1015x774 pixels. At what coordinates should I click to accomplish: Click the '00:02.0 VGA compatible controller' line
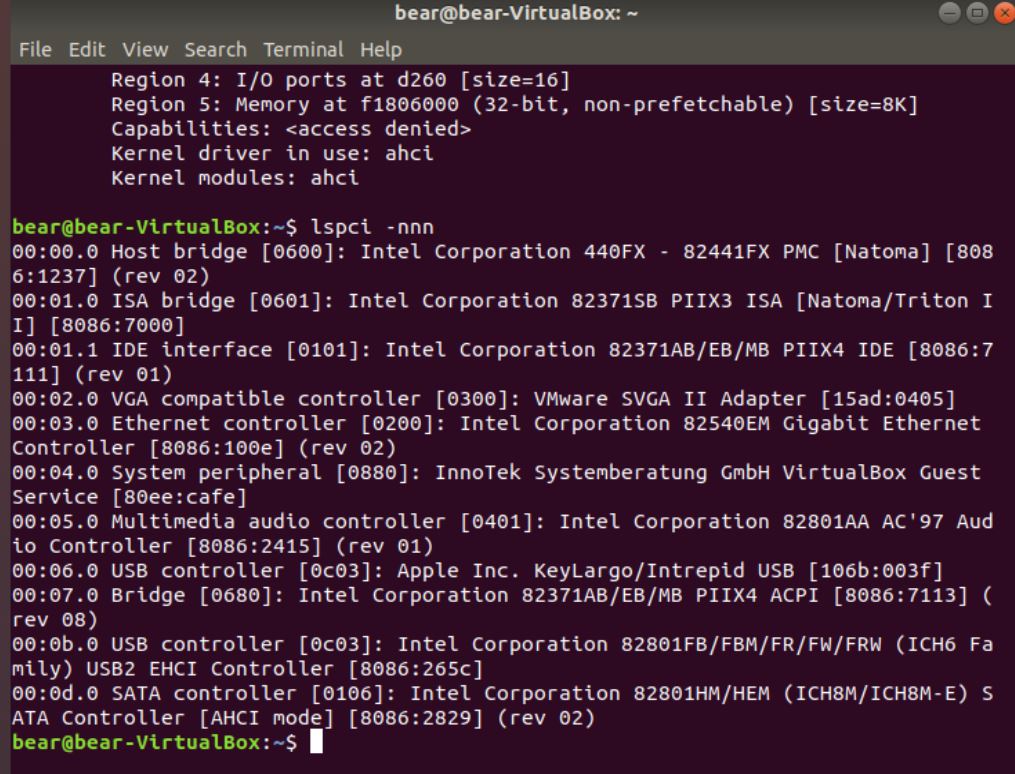(x=484, y=399)
